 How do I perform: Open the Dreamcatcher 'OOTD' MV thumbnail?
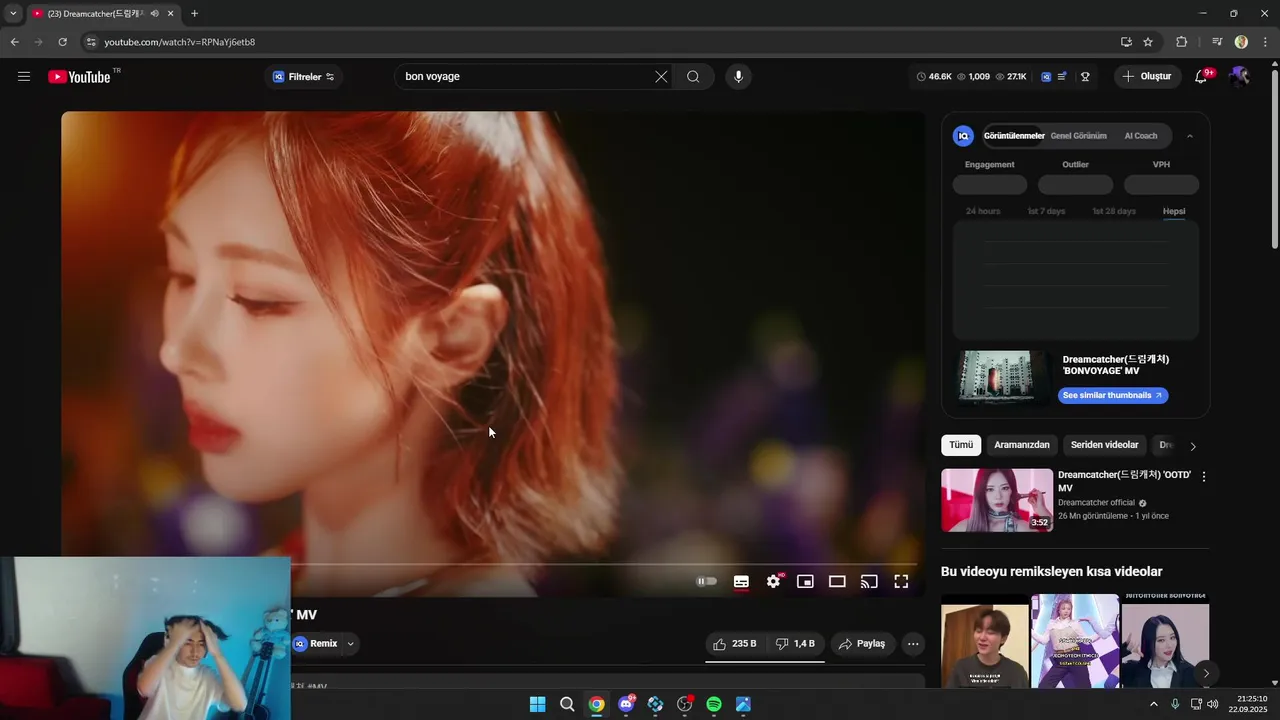point(997,500)
